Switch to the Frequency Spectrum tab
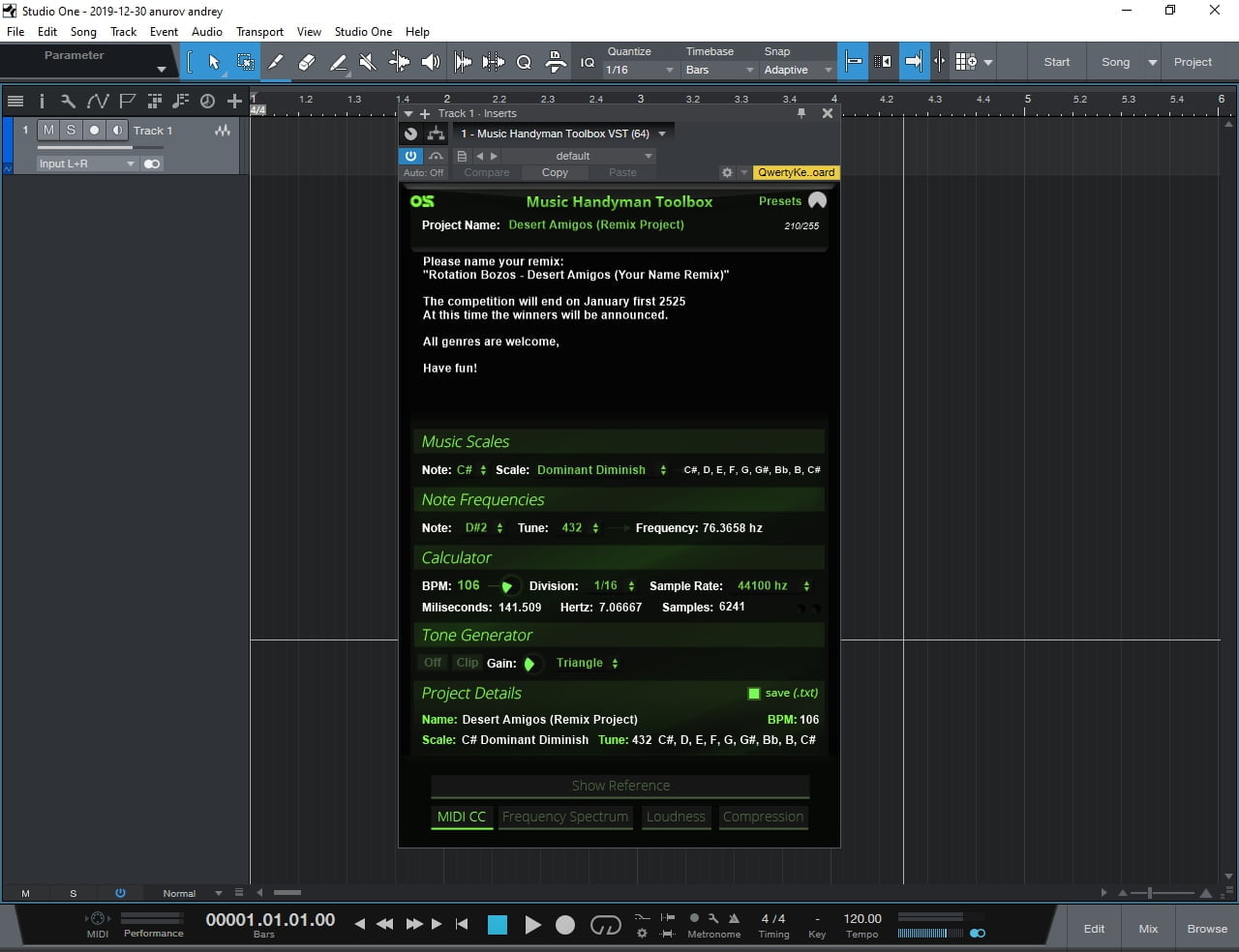 click(x=565, y=817)
